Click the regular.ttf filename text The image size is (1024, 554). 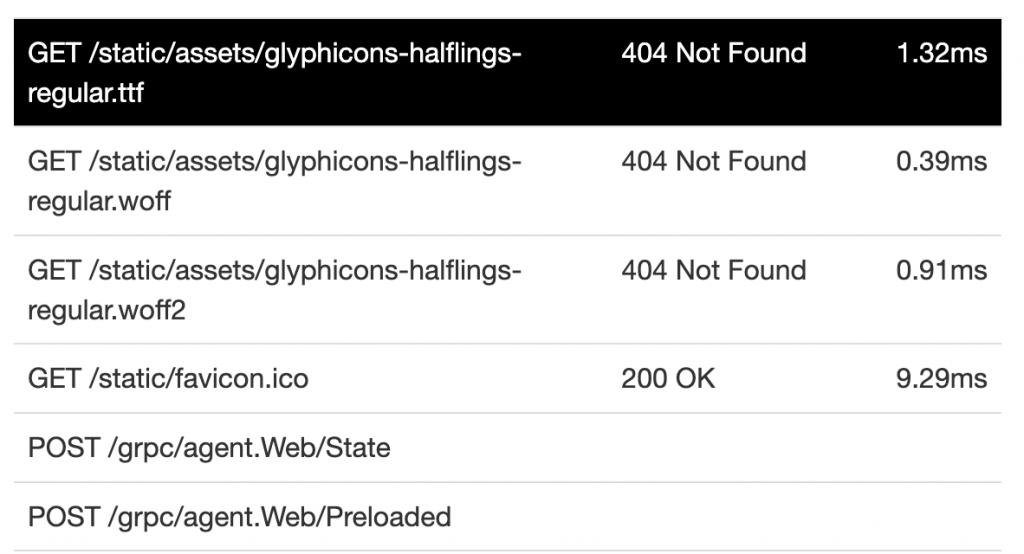click(x=86, y=93)
